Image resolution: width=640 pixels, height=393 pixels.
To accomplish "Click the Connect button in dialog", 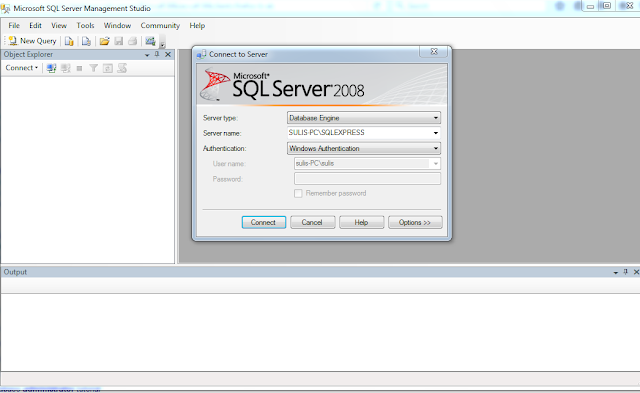I will click(264, 222).
